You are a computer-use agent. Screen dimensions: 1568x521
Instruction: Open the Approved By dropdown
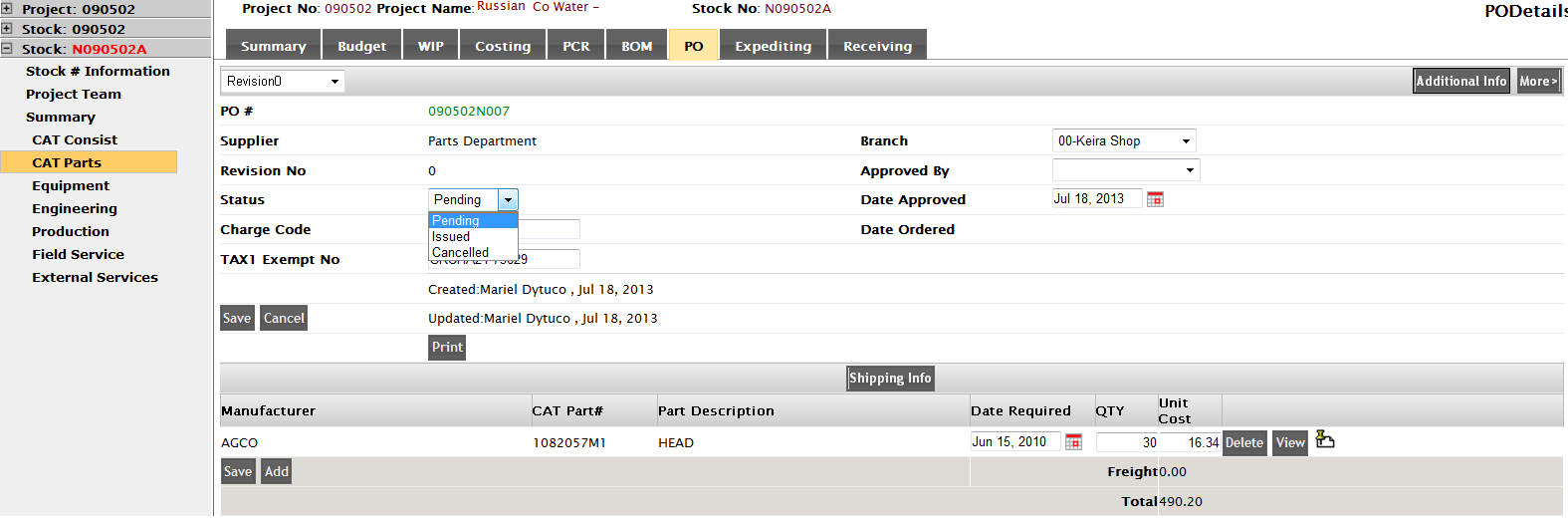(1125, 170)
